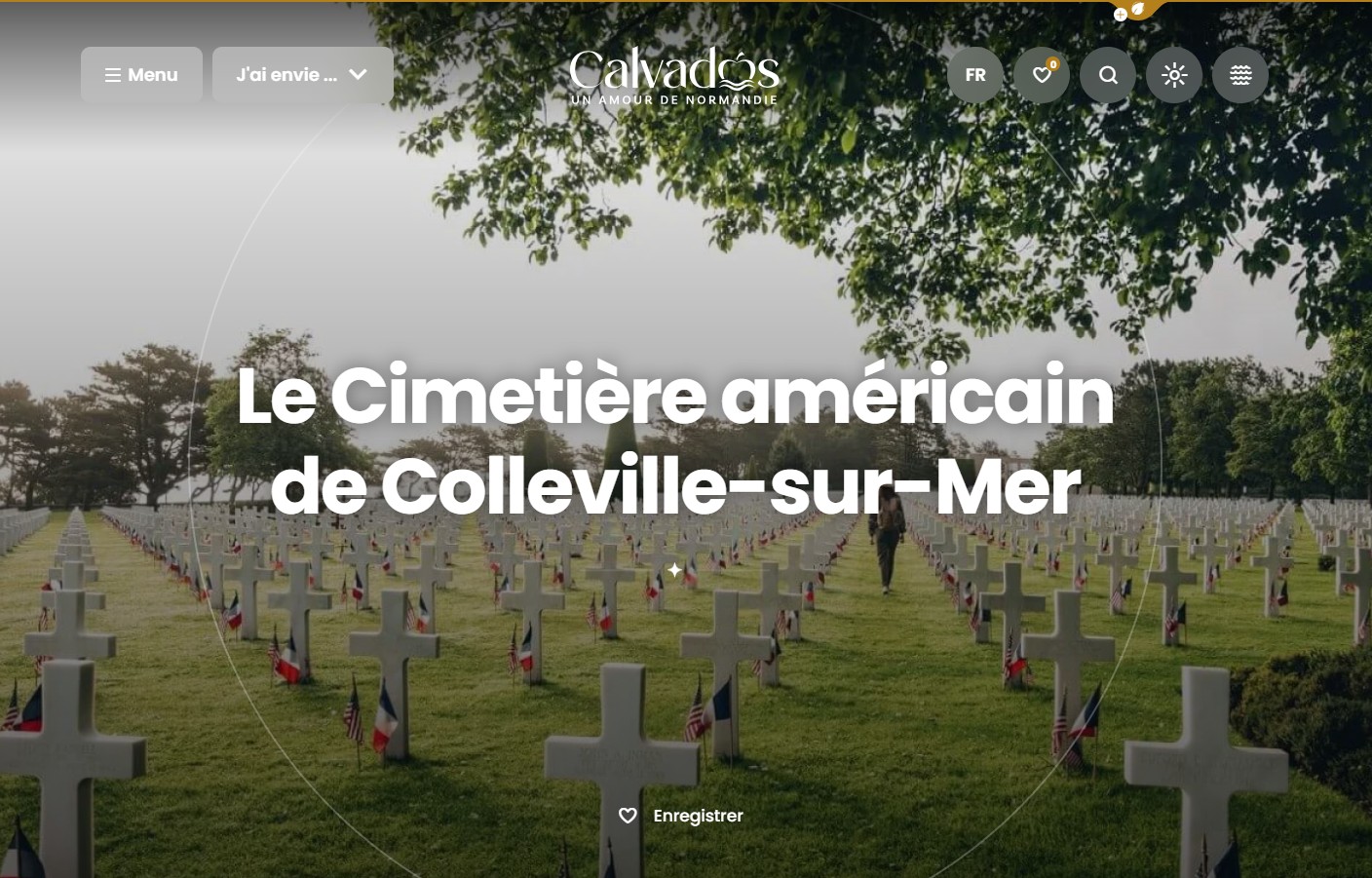Click the favorites count badge showing 0
The width and height of the screenshot is (1372, 878).
(x=1053, y=64)
